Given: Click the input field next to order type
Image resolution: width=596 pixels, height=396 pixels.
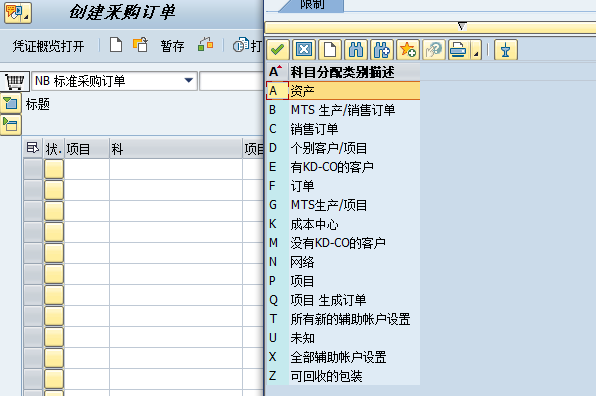Looking at the screenshot, I should pyautogui.click(x=231, y=81).
